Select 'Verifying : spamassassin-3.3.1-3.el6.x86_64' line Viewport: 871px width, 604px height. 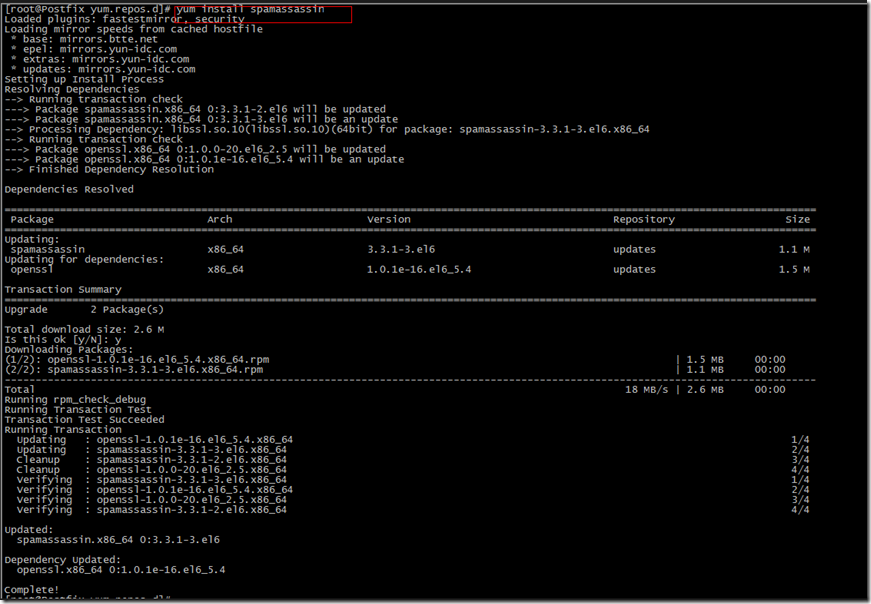coord(152,479)
